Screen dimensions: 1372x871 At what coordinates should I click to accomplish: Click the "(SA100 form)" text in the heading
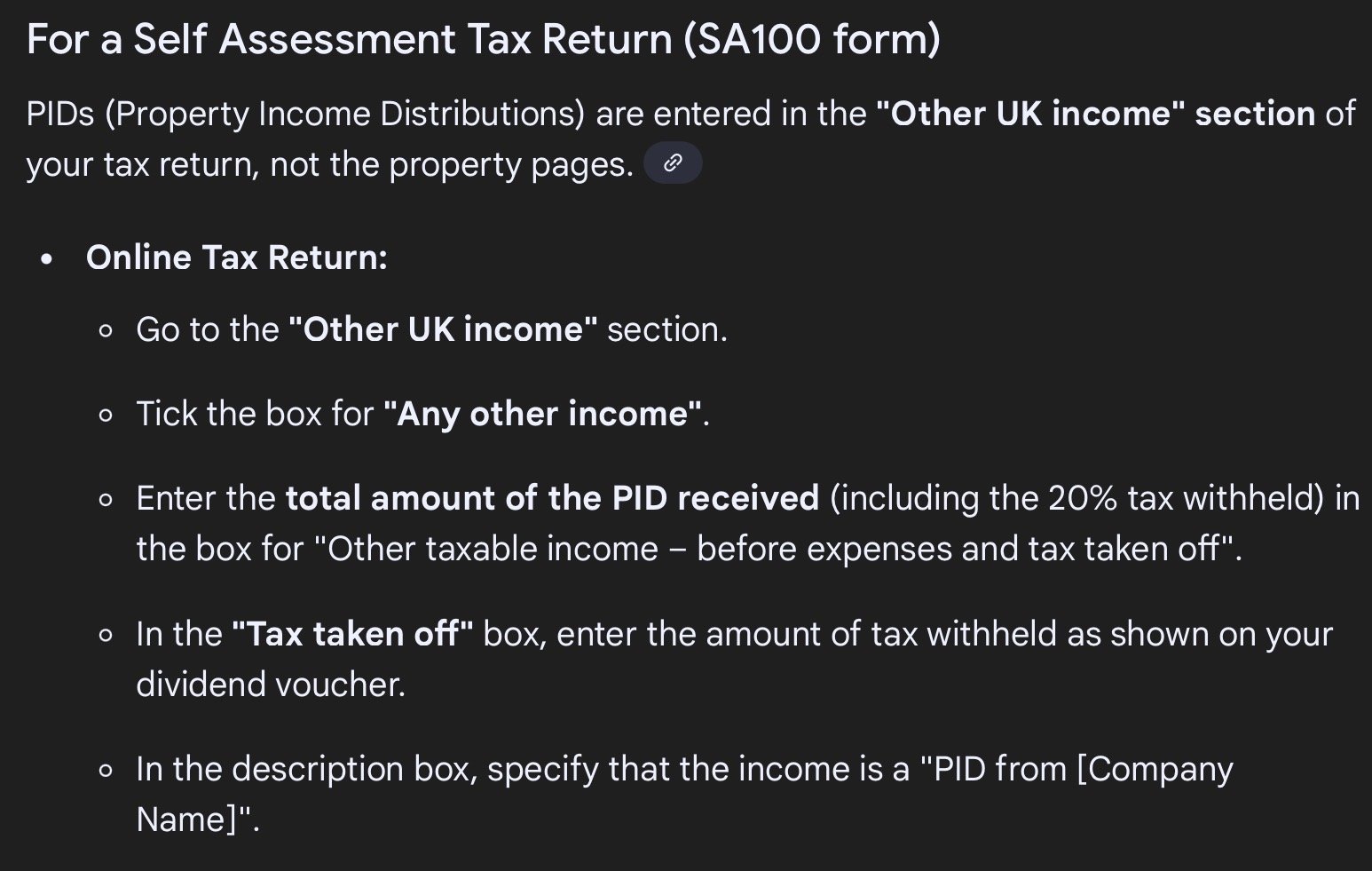click(x=812, y=39)
